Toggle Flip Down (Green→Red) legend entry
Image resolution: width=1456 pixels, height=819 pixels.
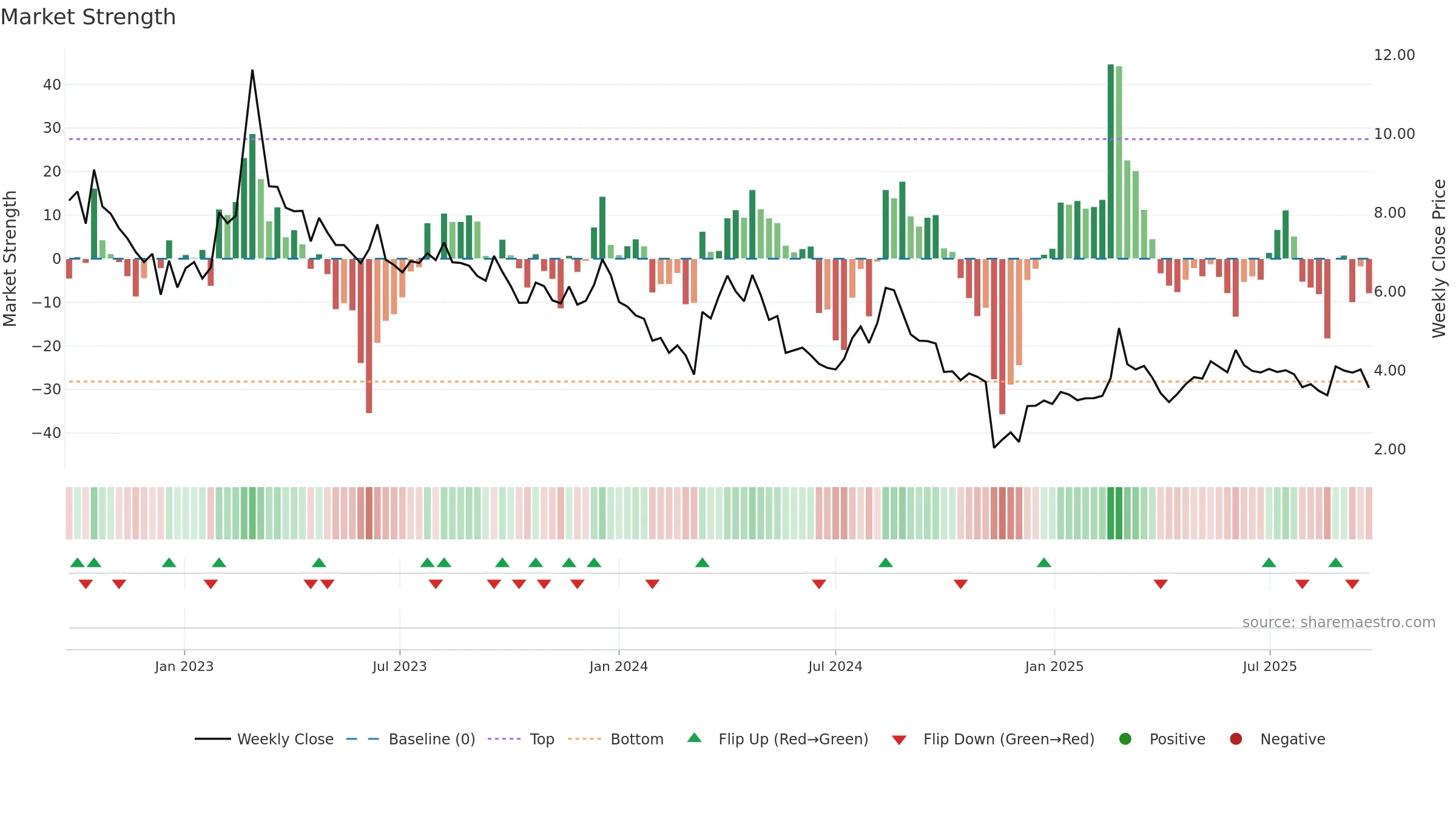point(993,739)
